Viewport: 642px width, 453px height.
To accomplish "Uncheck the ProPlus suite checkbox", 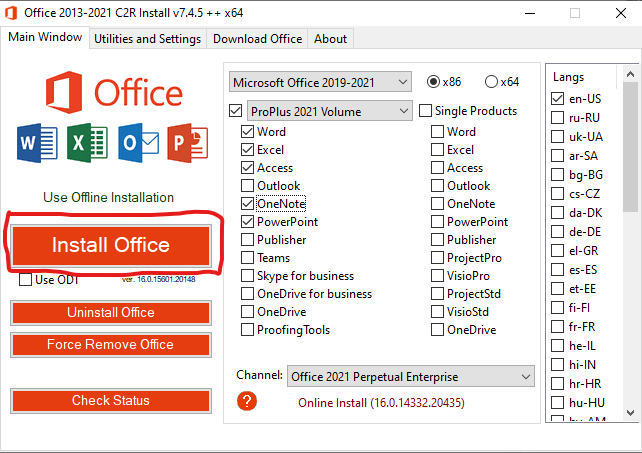I will pos(235,111).
